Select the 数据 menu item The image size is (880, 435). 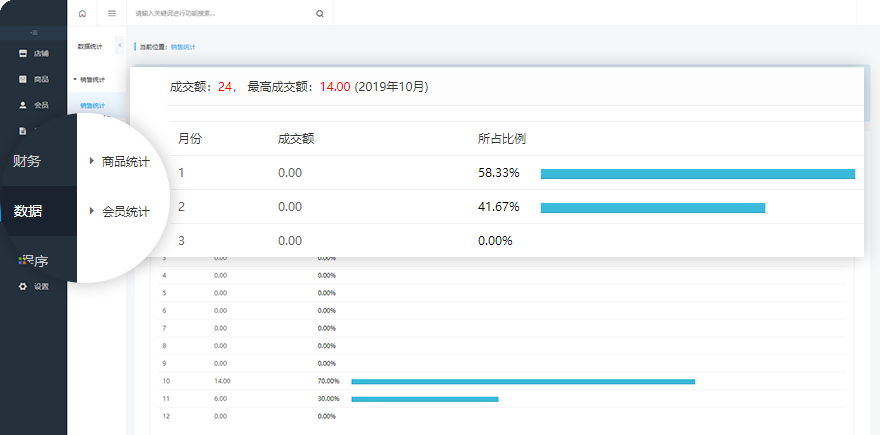28,211
